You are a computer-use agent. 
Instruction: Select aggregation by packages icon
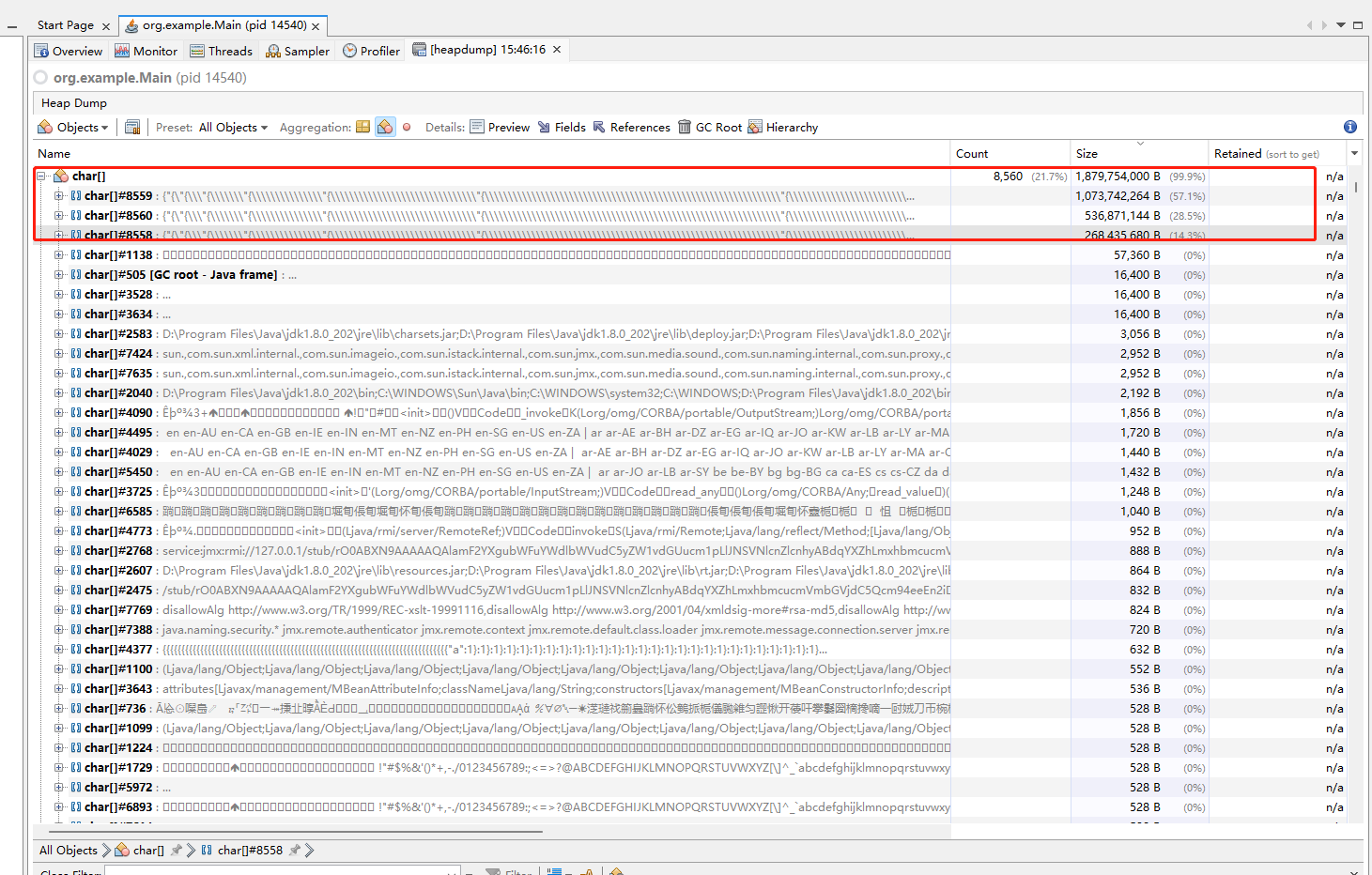point(362,128)
